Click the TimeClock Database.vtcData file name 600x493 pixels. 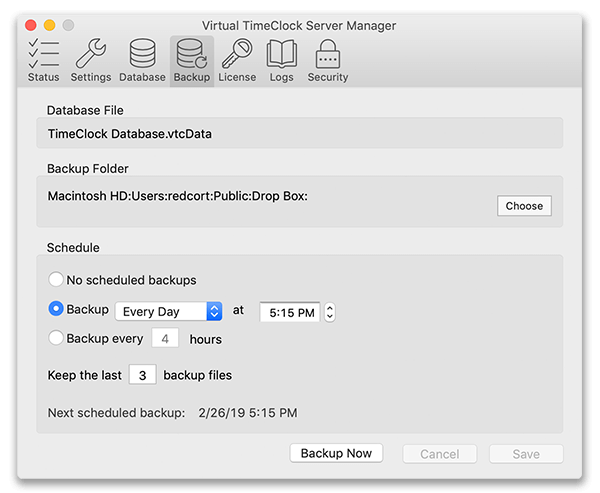[130, 134]
